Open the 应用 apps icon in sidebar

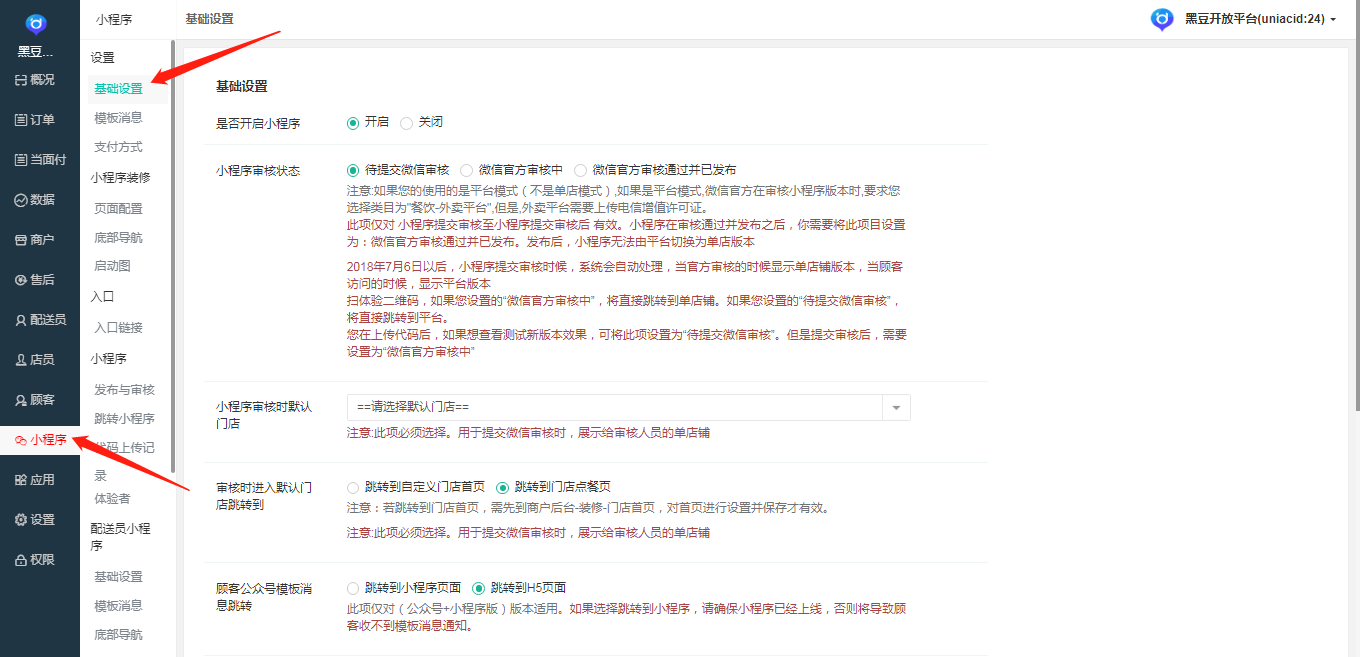pyautogui.click(x=21, y=480)
